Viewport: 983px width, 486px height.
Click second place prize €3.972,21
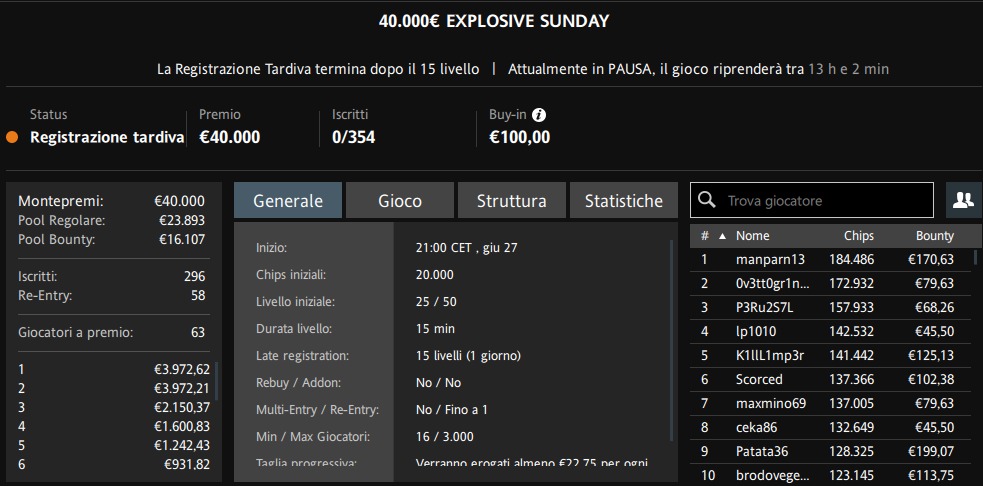(182, 389)
